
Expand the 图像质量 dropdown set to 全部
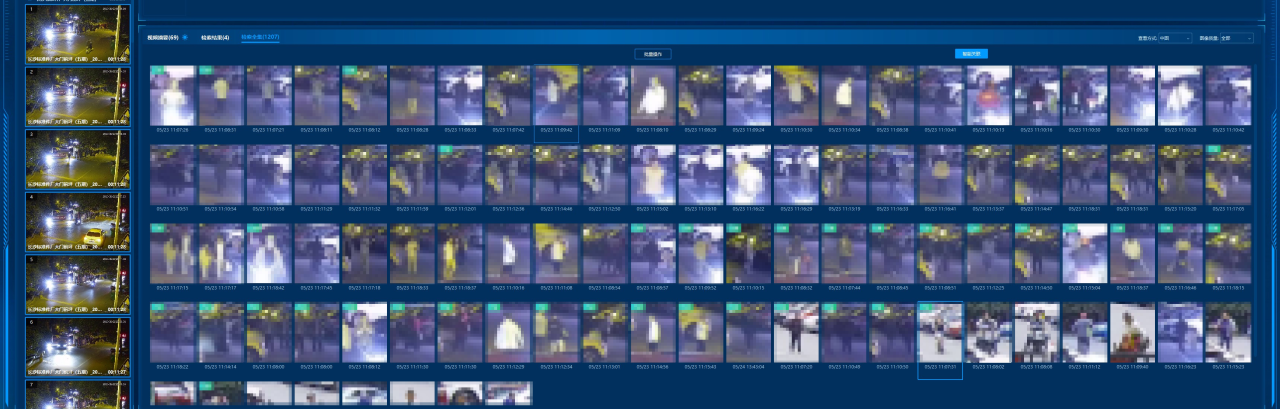coord(1235,38)
